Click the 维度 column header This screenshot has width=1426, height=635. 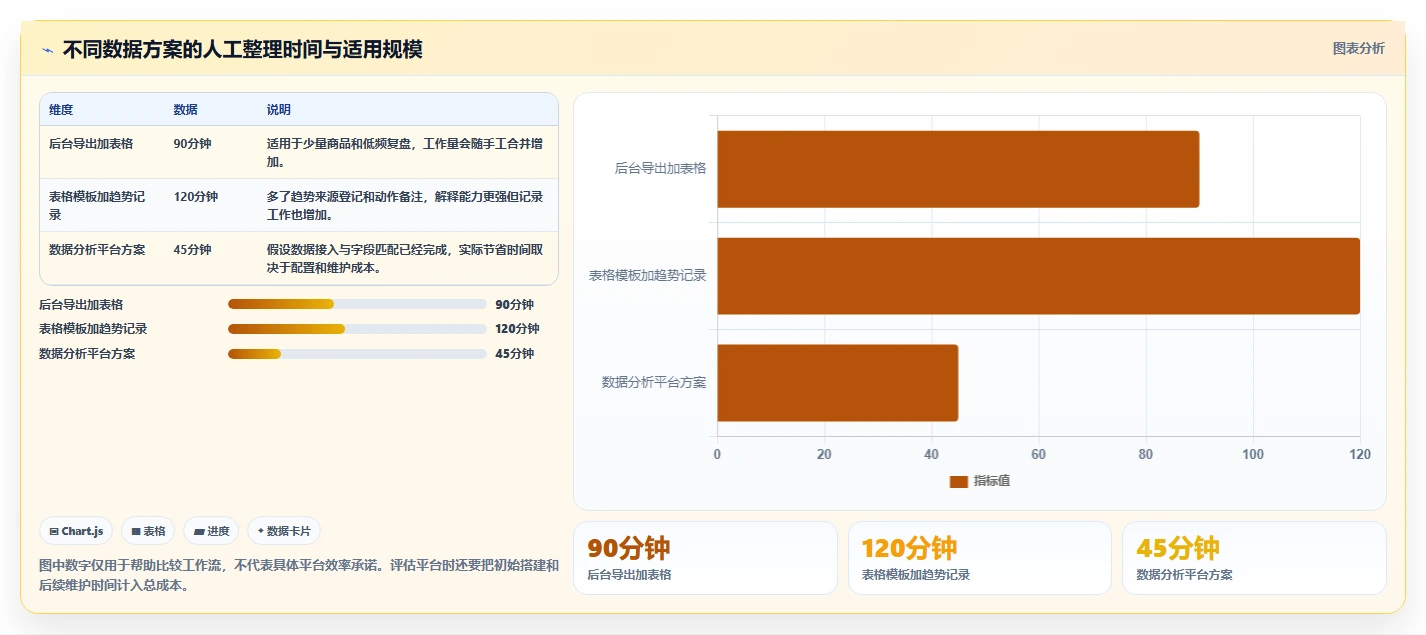[61, 109]
